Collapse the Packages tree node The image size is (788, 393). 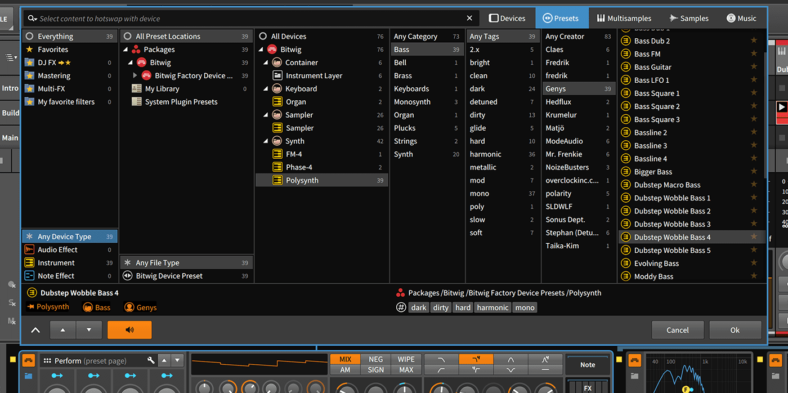(x=125, y=49)
